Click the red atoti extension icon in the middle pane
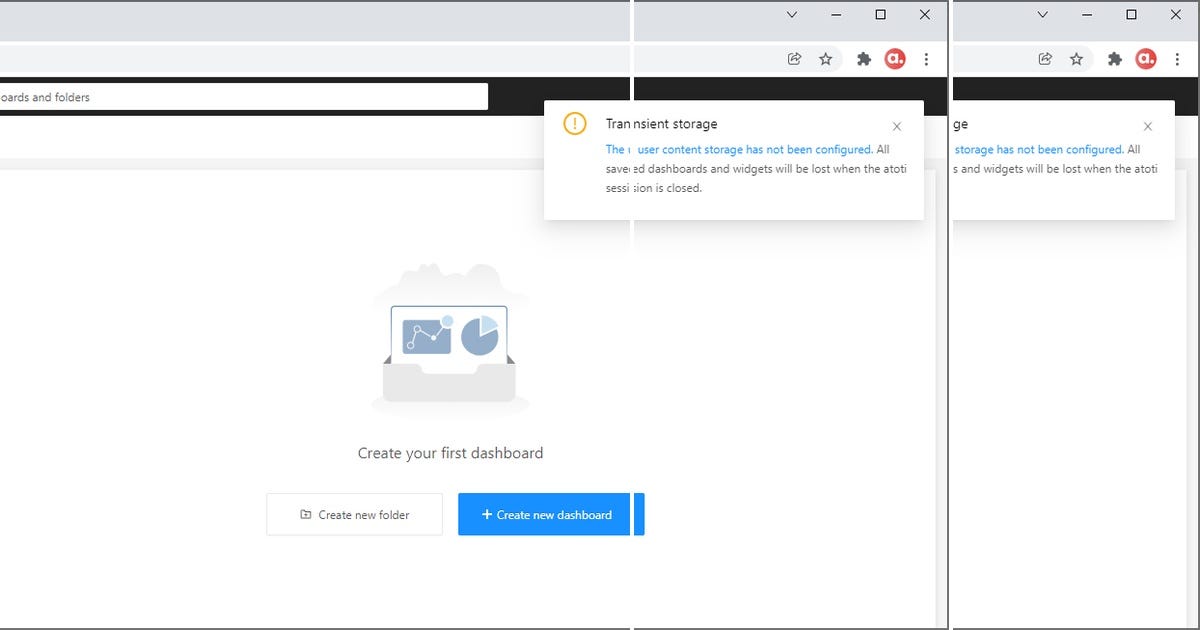The height and width of the screenshot is (630, 1200). 895,59
